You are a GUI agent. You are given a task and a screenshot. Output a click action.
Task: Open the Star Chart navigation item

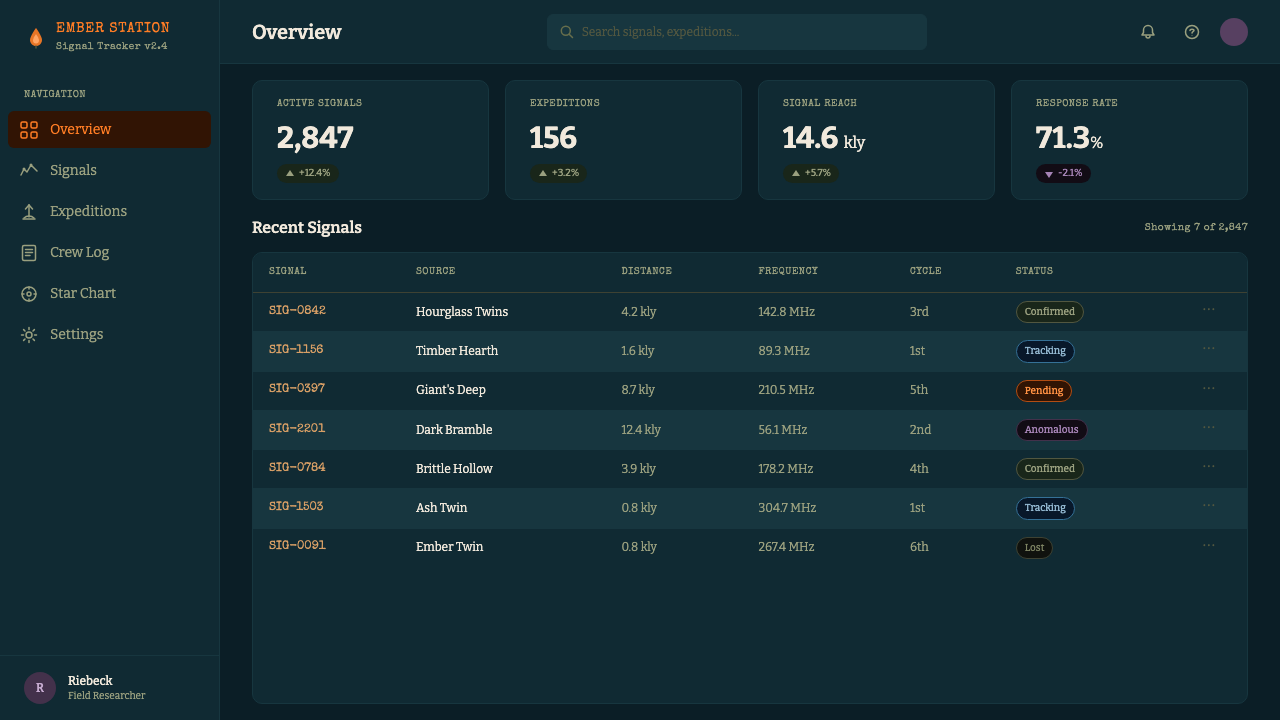click(x=110, y=294)
